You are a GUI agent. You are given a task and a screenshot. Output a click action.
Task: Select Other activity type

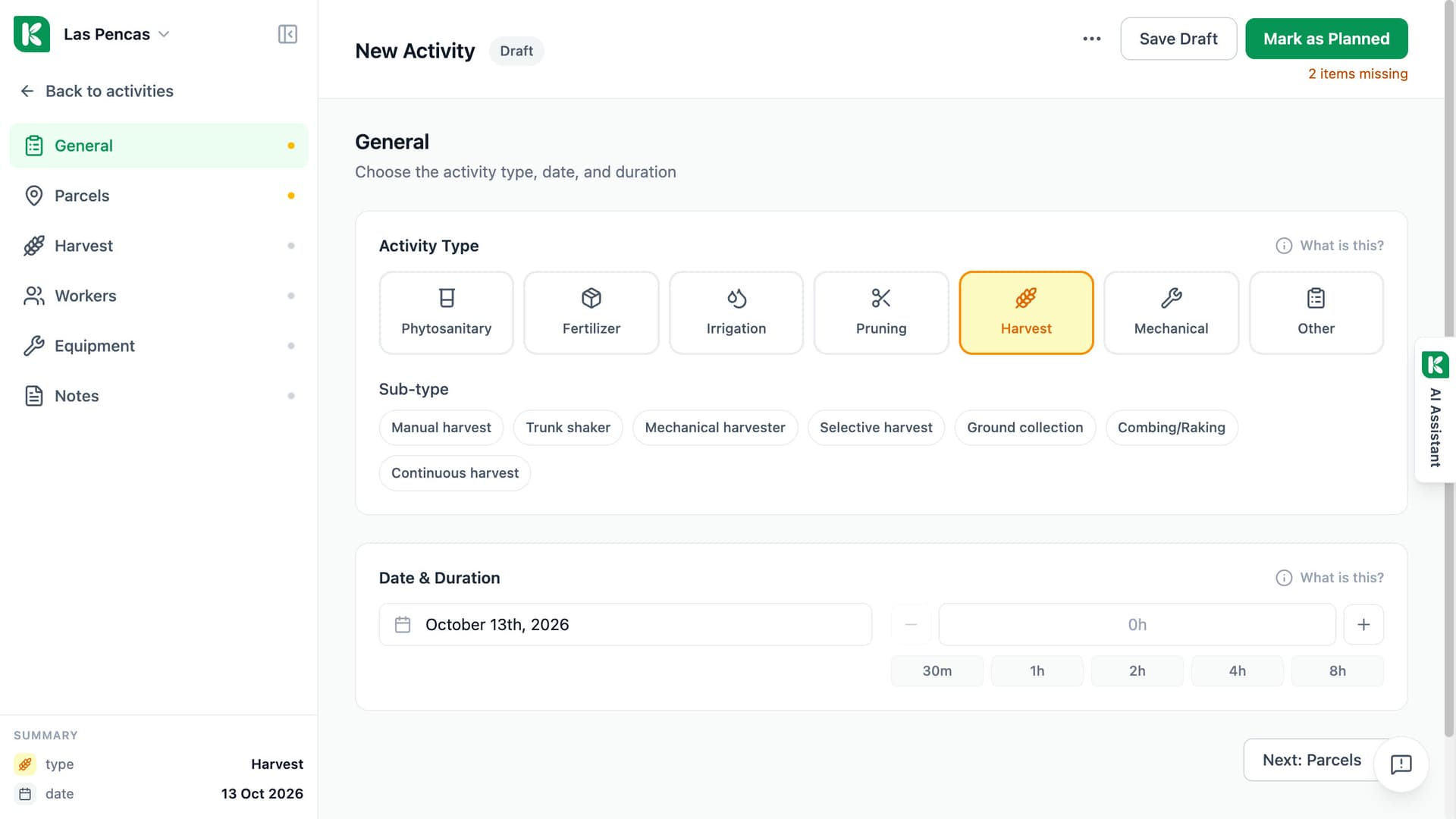(1316, 312)
